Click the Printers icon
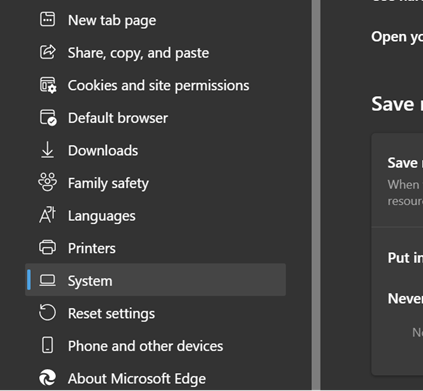 (x=47, y=248)
